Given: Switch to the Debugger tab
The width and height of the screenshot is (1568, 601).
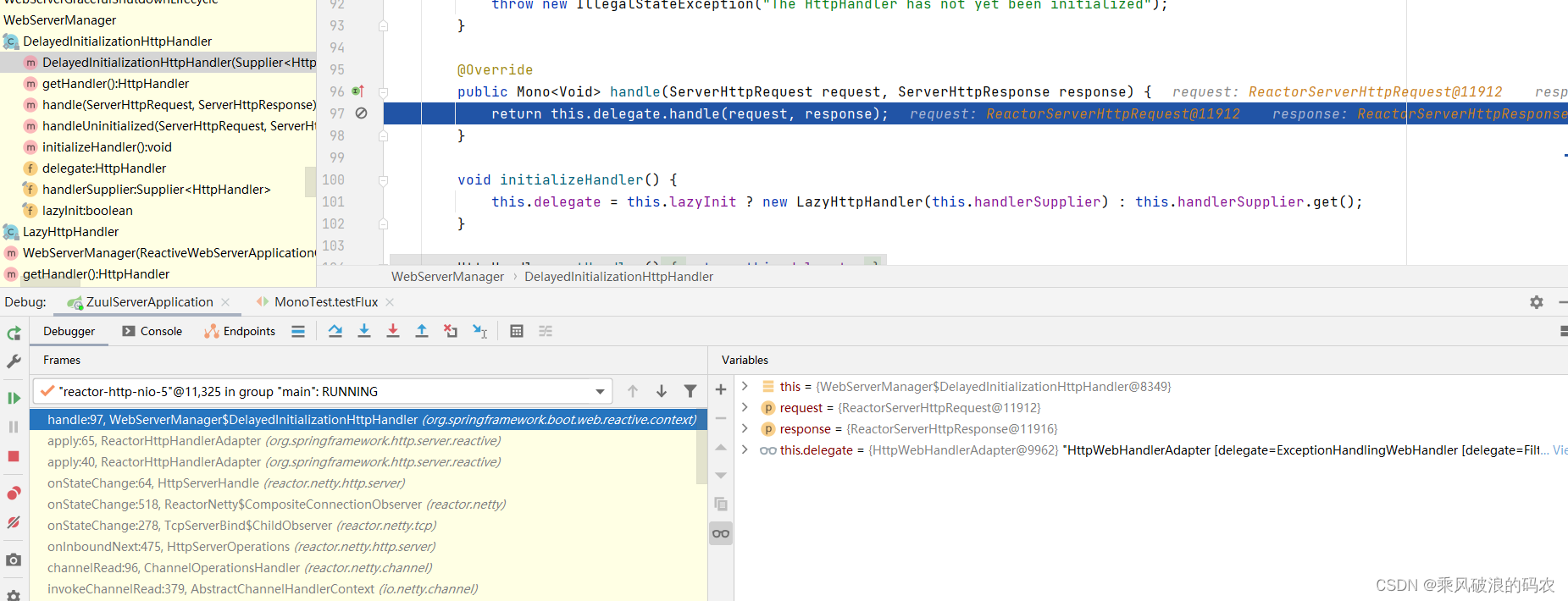Looking at the screenshot, I should (69, 331).
